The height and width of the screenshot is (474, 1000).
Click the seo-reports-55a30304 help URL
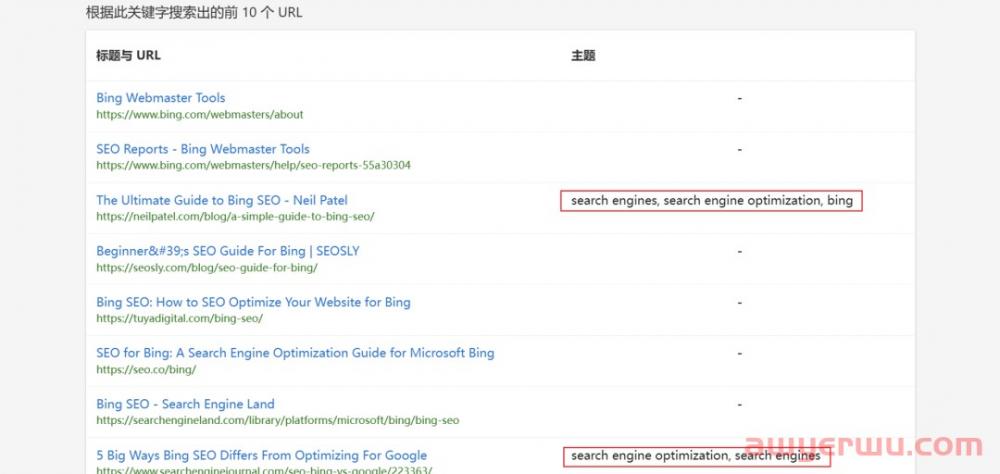[253, 166]
